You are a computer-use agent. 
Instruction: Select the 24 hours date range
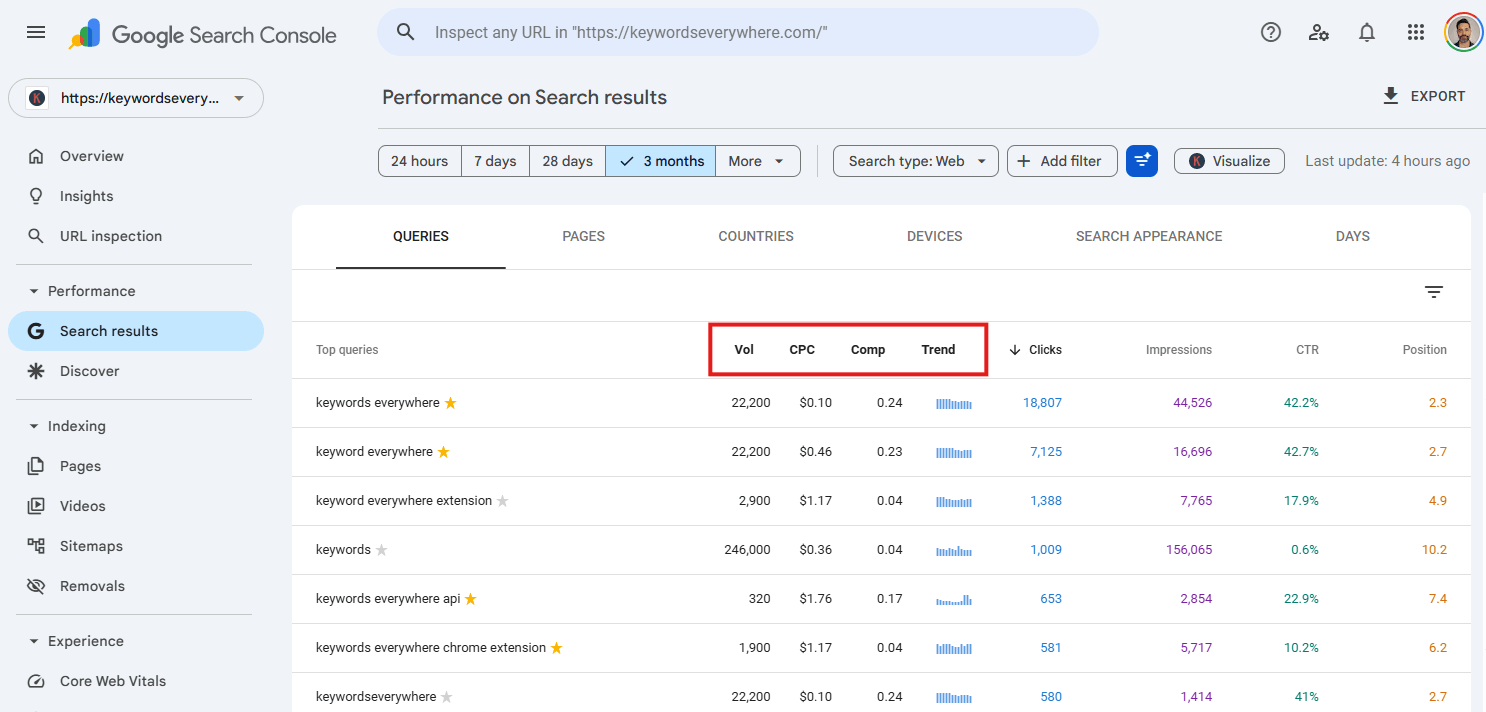[420, 161]
